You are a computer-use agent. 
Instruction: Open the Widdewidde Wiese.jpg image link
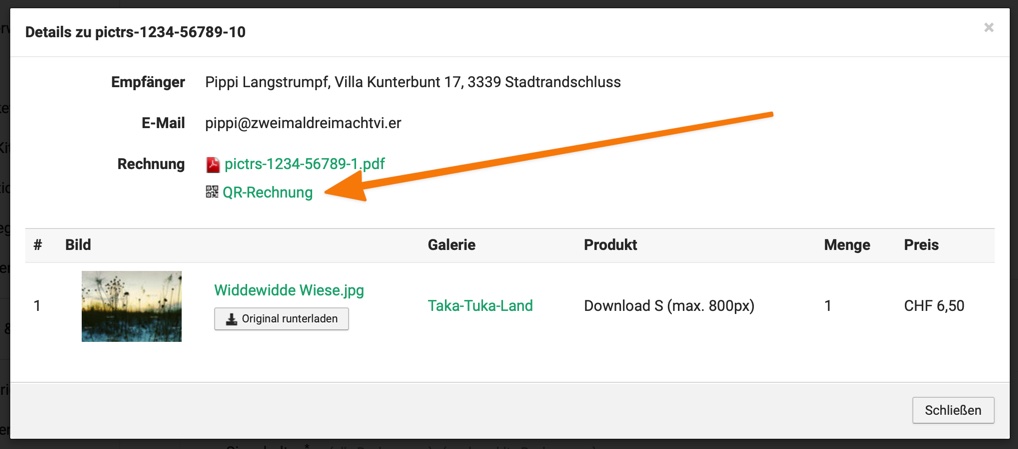[289, 290]
